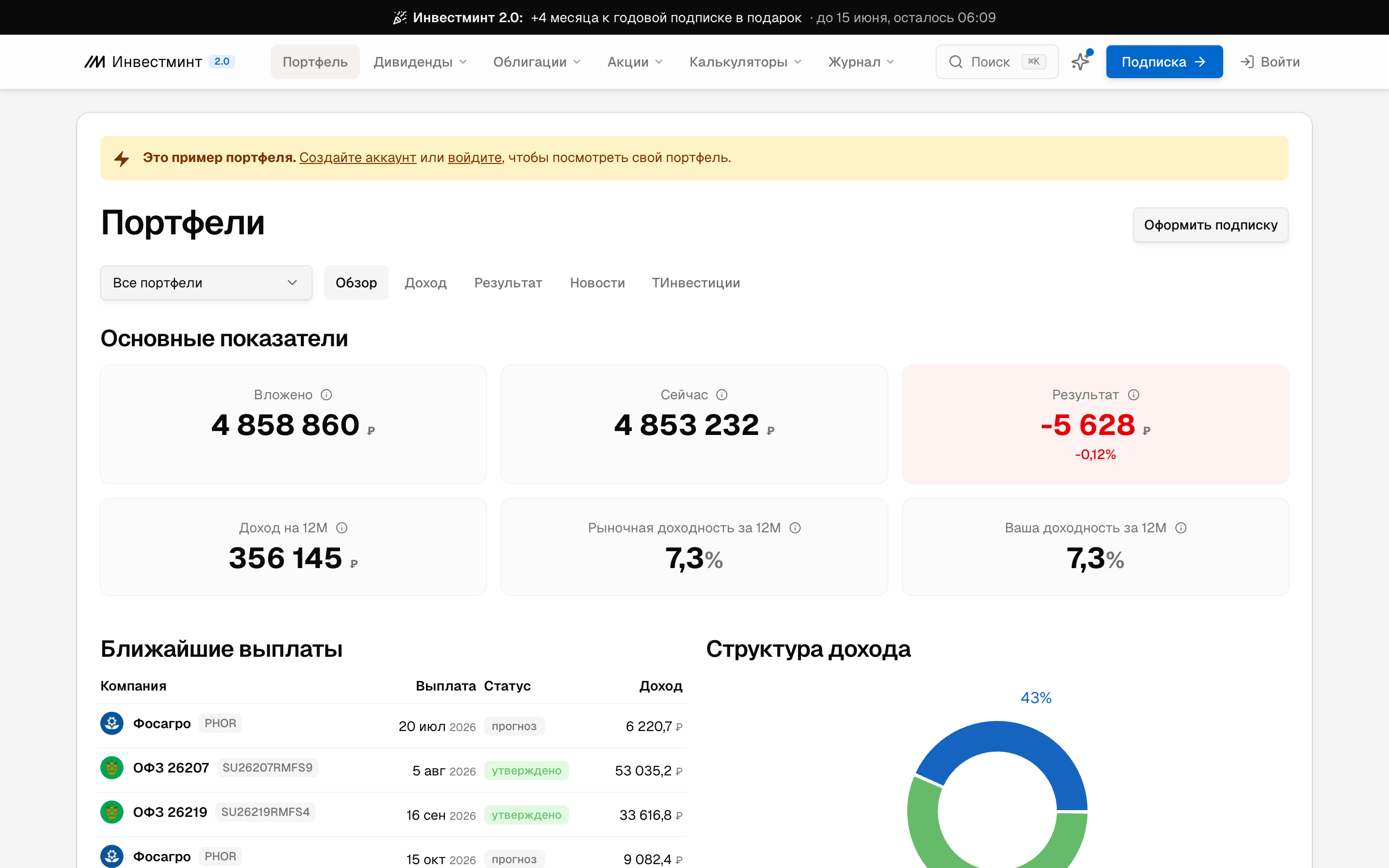Screen dimensions: 1389x868
Task: Show info tooltip for Результат card
Action: coord(1133,395)
